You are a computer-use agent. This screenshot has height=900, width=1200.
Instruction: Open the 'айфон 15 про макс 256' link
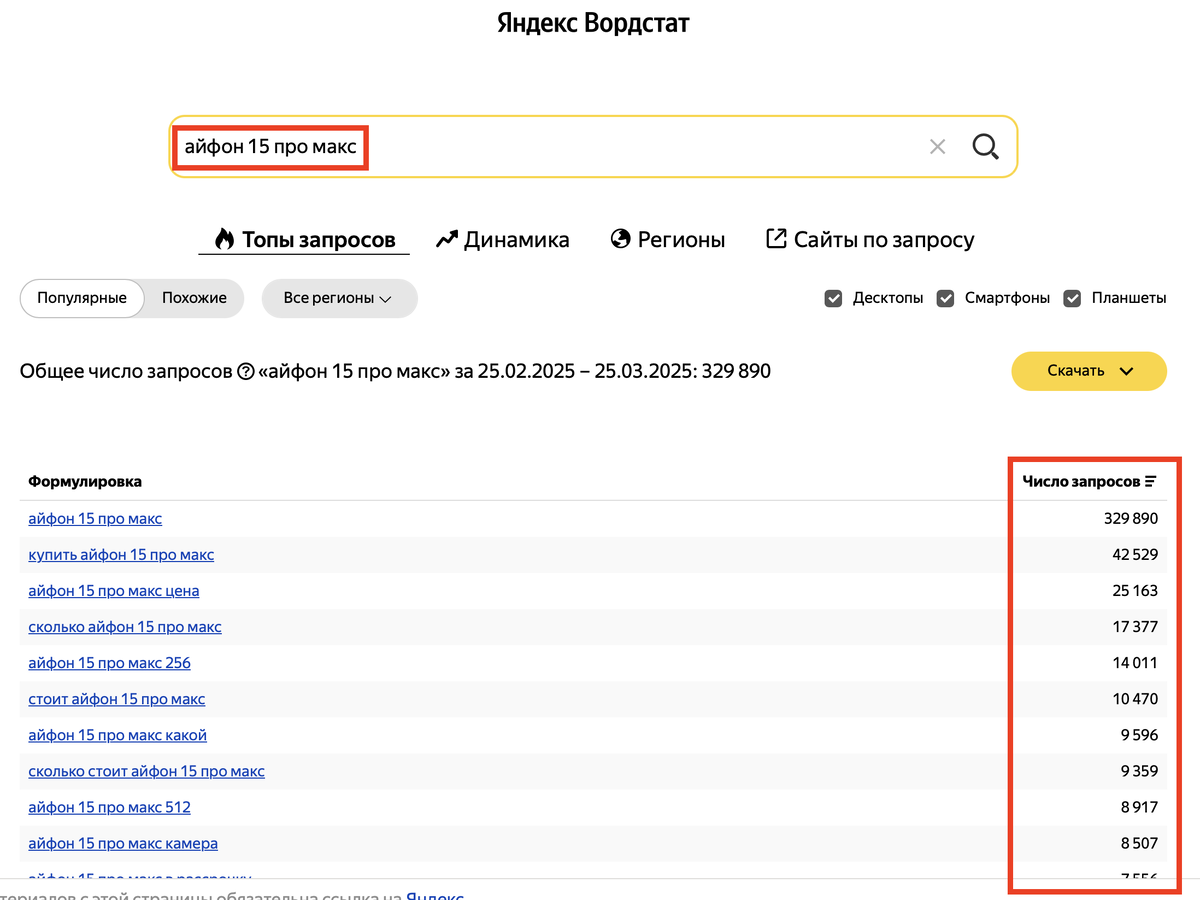110,663
